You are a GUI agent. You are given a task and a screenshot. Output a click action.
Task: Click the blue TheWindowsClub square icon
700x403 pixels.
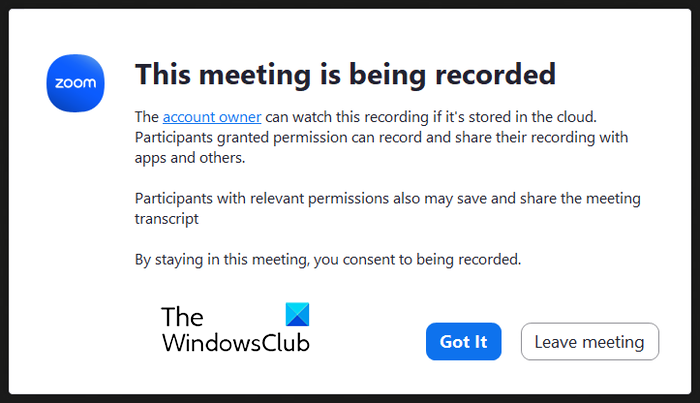[x=298, y=315]
